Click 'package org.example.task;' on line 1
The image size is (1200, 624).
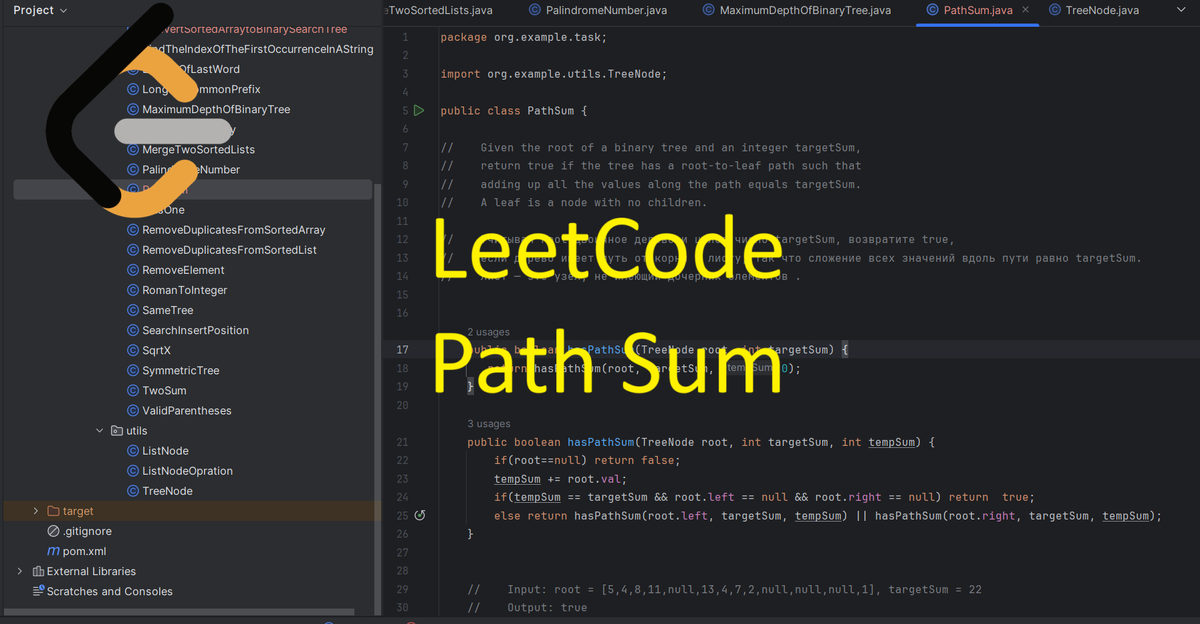pos(523,37)
